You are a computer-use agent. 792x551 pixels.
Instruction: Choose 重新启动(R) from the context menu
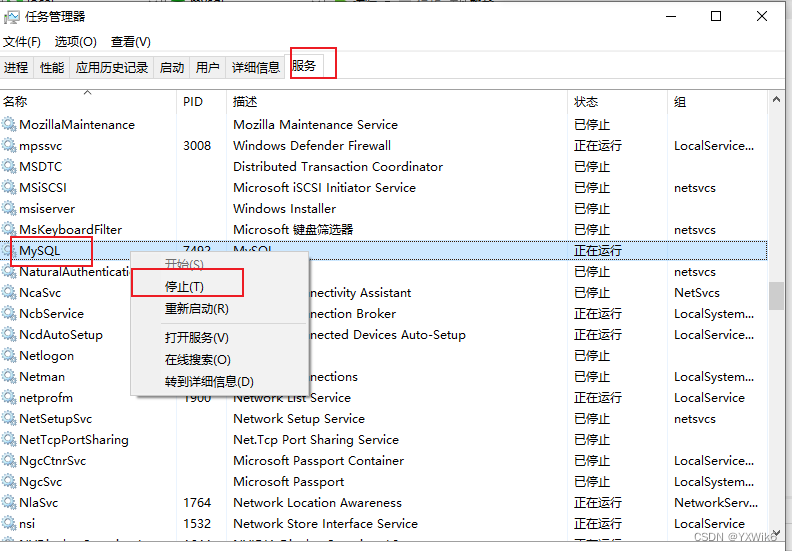[x=219, y=309]
